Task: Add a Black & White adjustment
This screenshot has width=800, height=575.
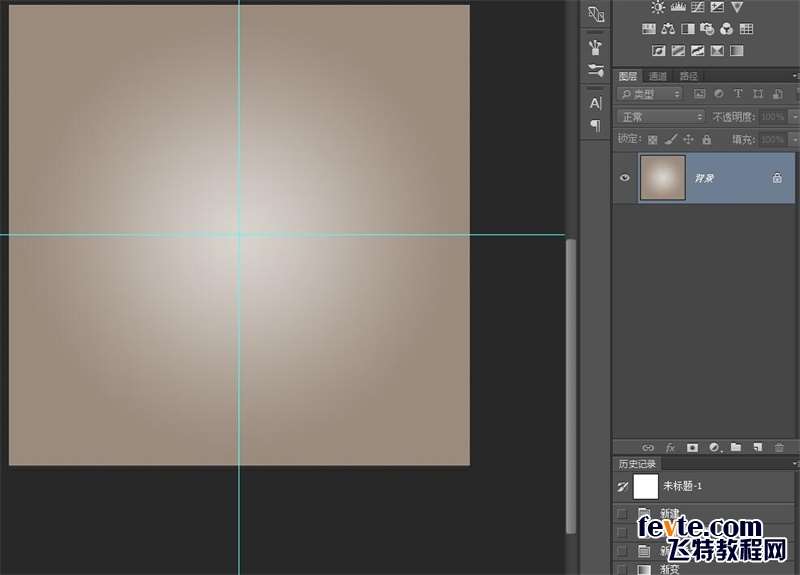Action: 688,29
